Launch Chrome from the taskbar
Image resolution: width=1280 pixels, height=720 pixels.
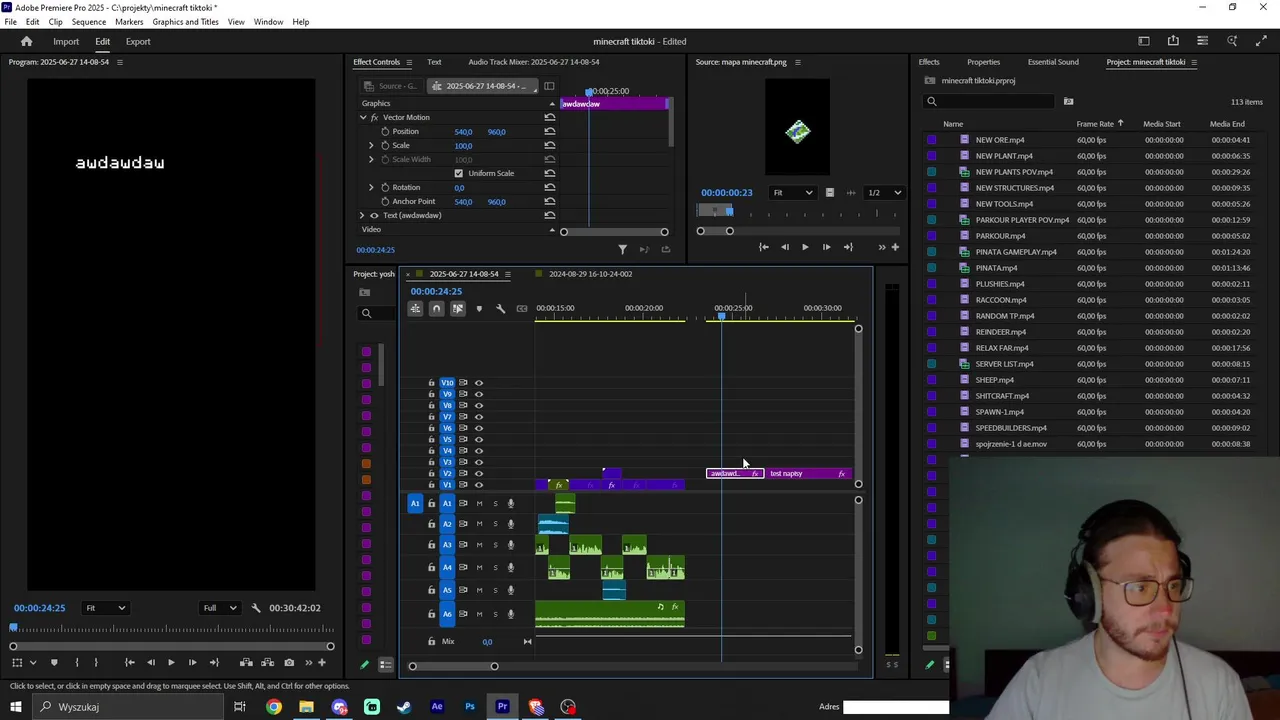click(273, 707)
